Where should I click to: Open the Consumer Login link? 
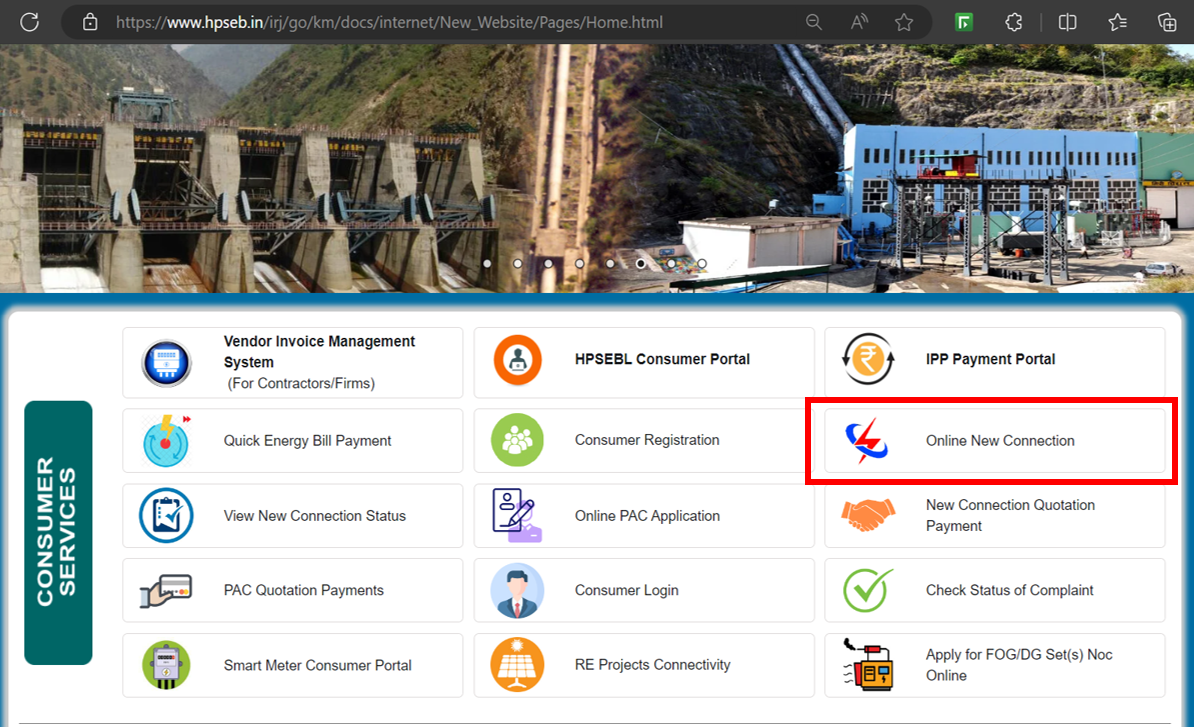[626, 590]
